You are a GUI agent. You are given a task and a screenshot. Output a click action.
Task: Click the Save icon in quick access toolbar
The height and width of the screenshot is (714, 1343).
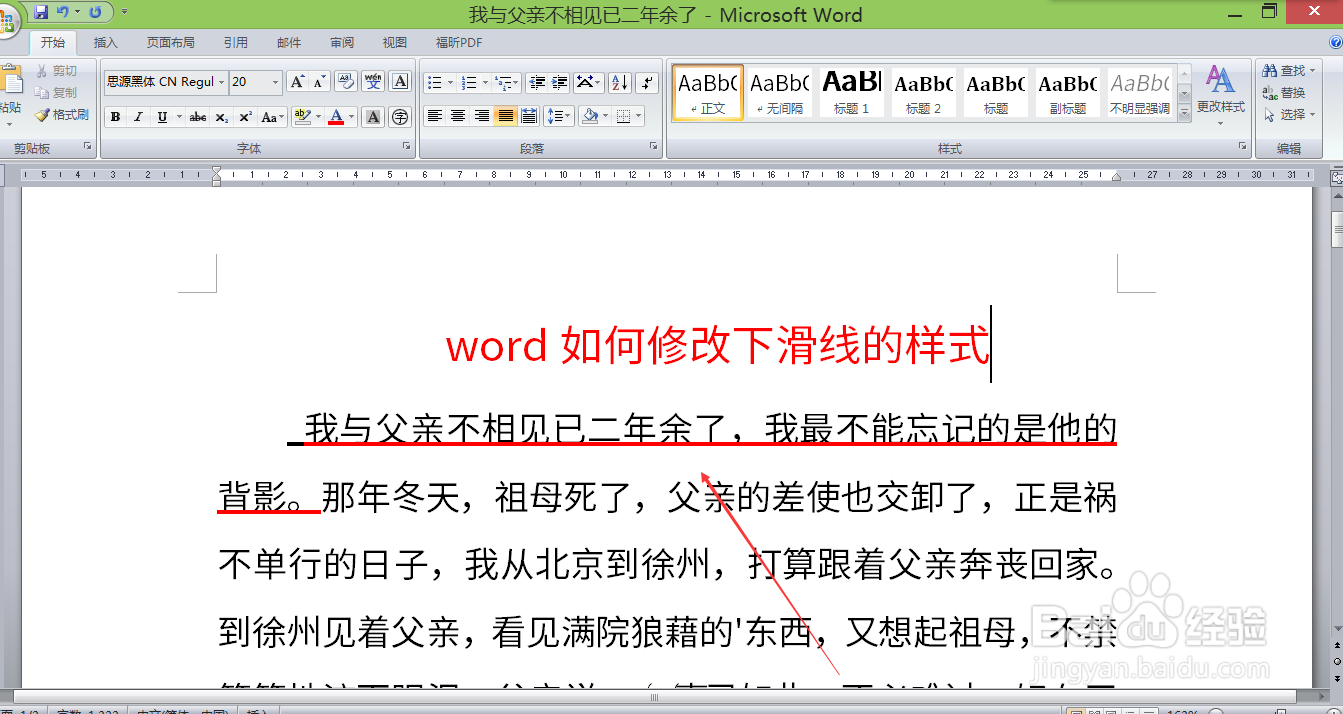41,12
